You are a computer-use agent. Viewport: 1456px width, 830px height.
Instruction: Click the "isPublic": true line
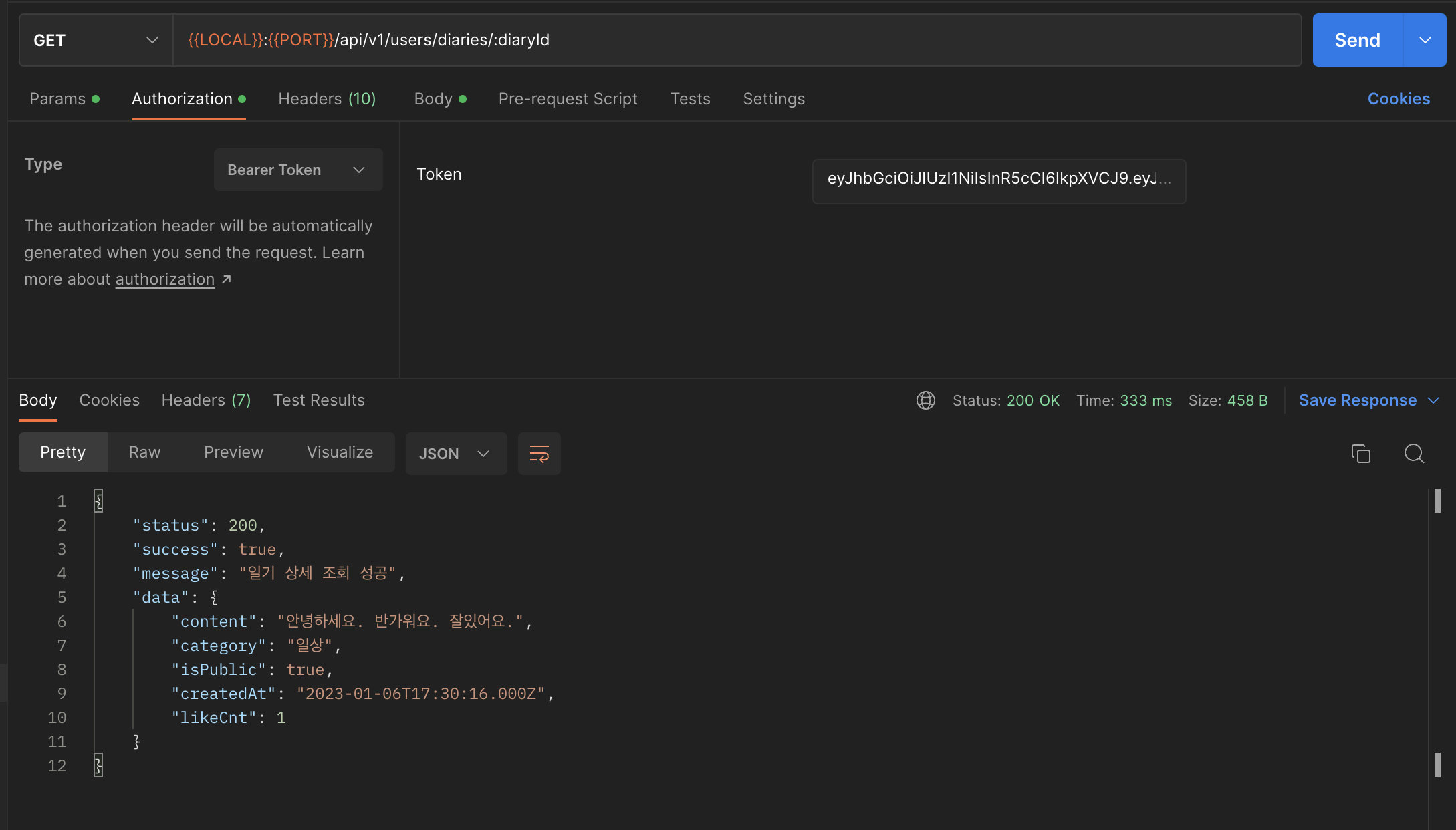pyautogui.click(x=252, y=670)
